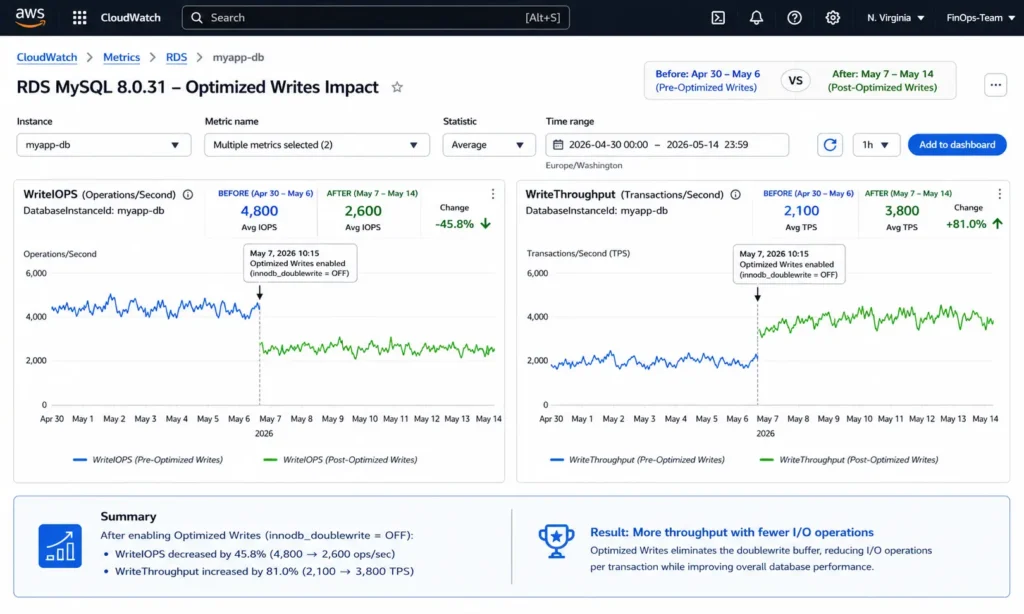Click the WriteThroughput up arrow change indicator
Image resolution: width=1024 pixels, height=614 pixels.
point(997,223)
